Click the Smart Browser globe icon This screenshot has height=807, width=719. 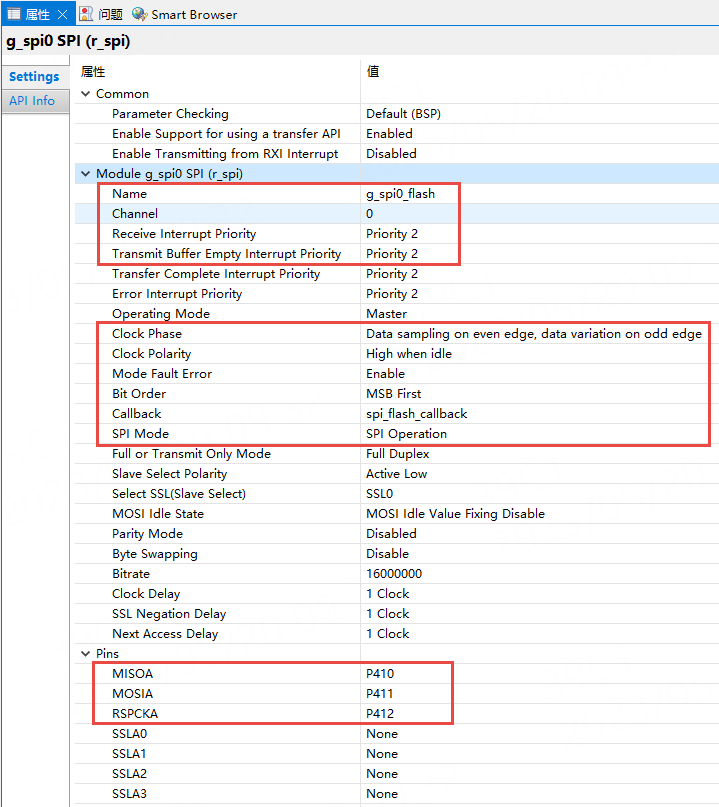[139, 14]
